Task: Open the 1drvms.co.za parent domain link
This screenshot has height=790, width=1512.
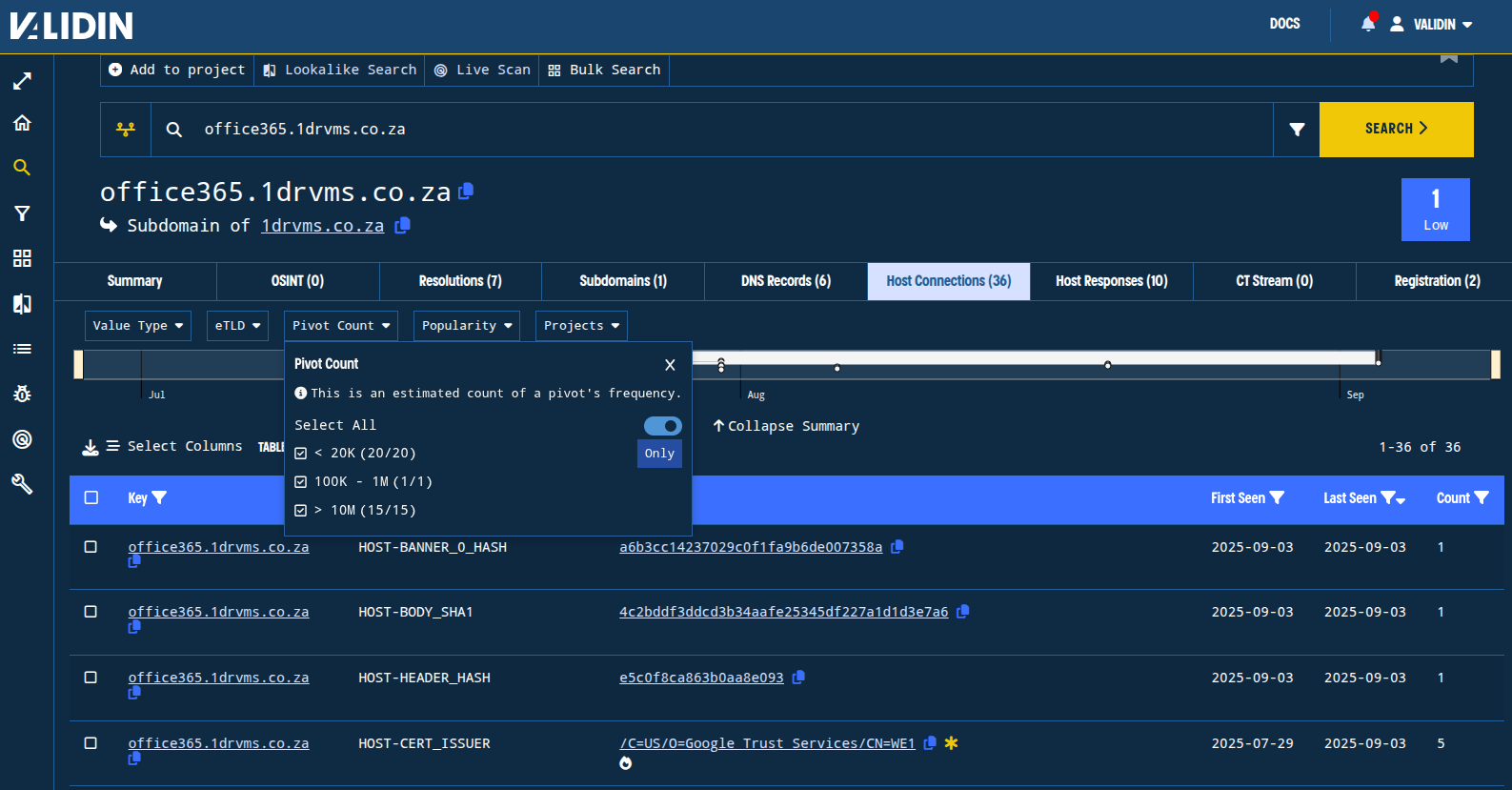Action: [323, 226]
